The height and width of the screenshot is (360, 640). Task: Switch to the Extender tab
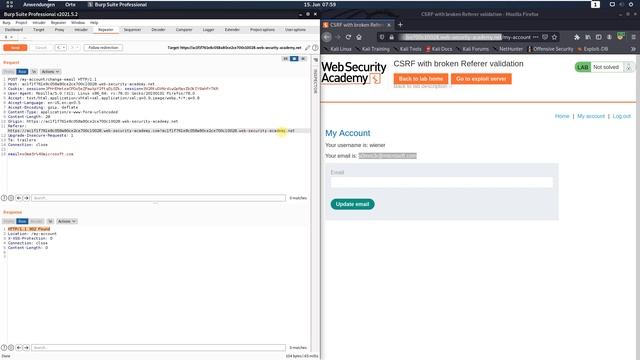point(232,30)
